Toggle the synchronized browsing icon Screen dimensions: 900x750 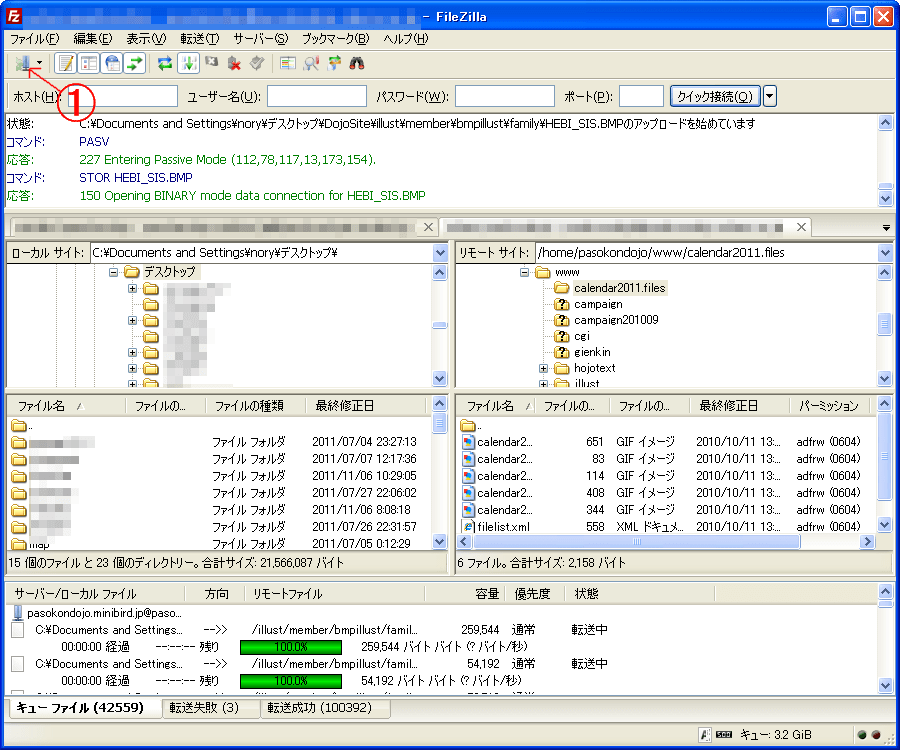pos(334,63)
